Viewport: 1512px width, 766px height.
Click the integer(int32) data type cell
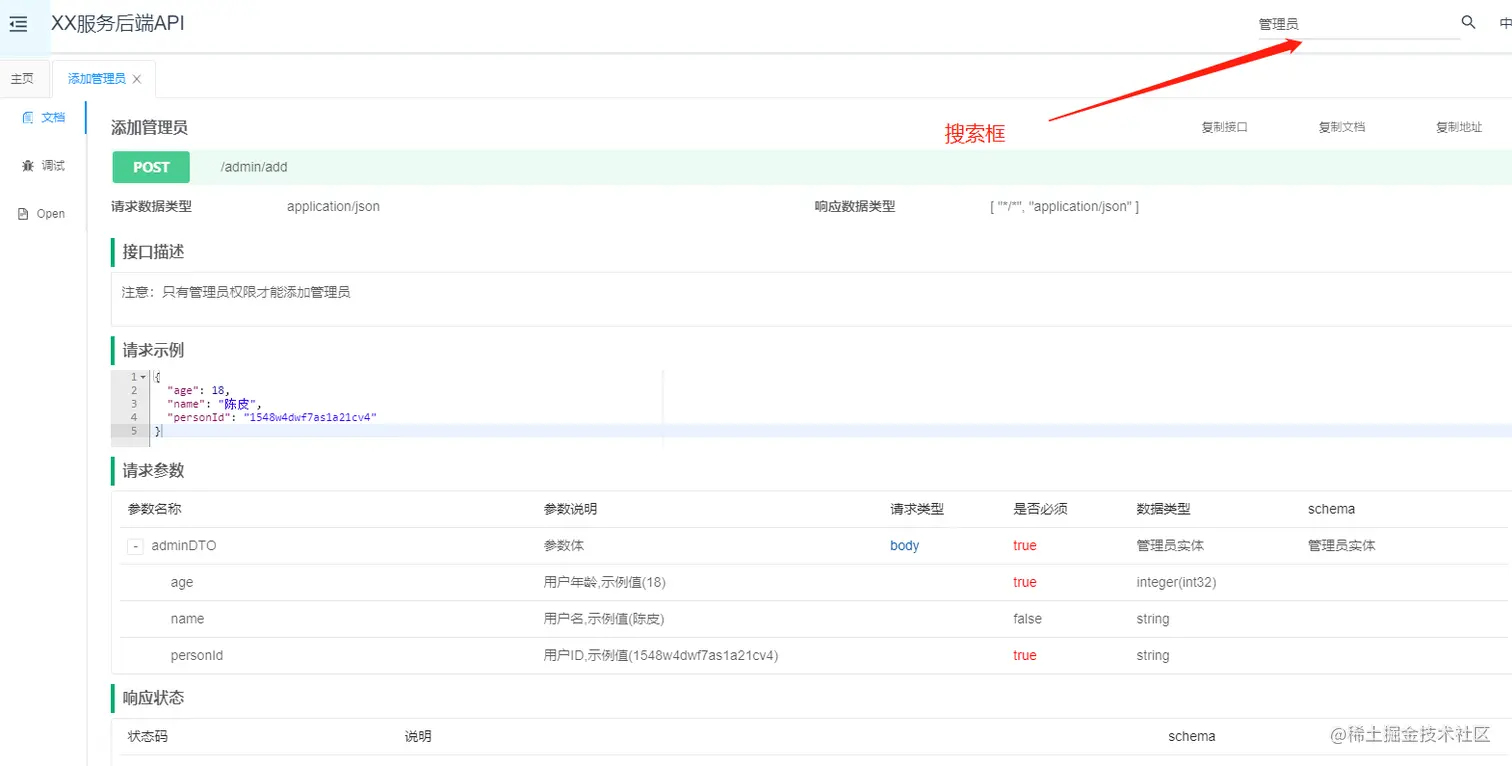pos(1176,582)
